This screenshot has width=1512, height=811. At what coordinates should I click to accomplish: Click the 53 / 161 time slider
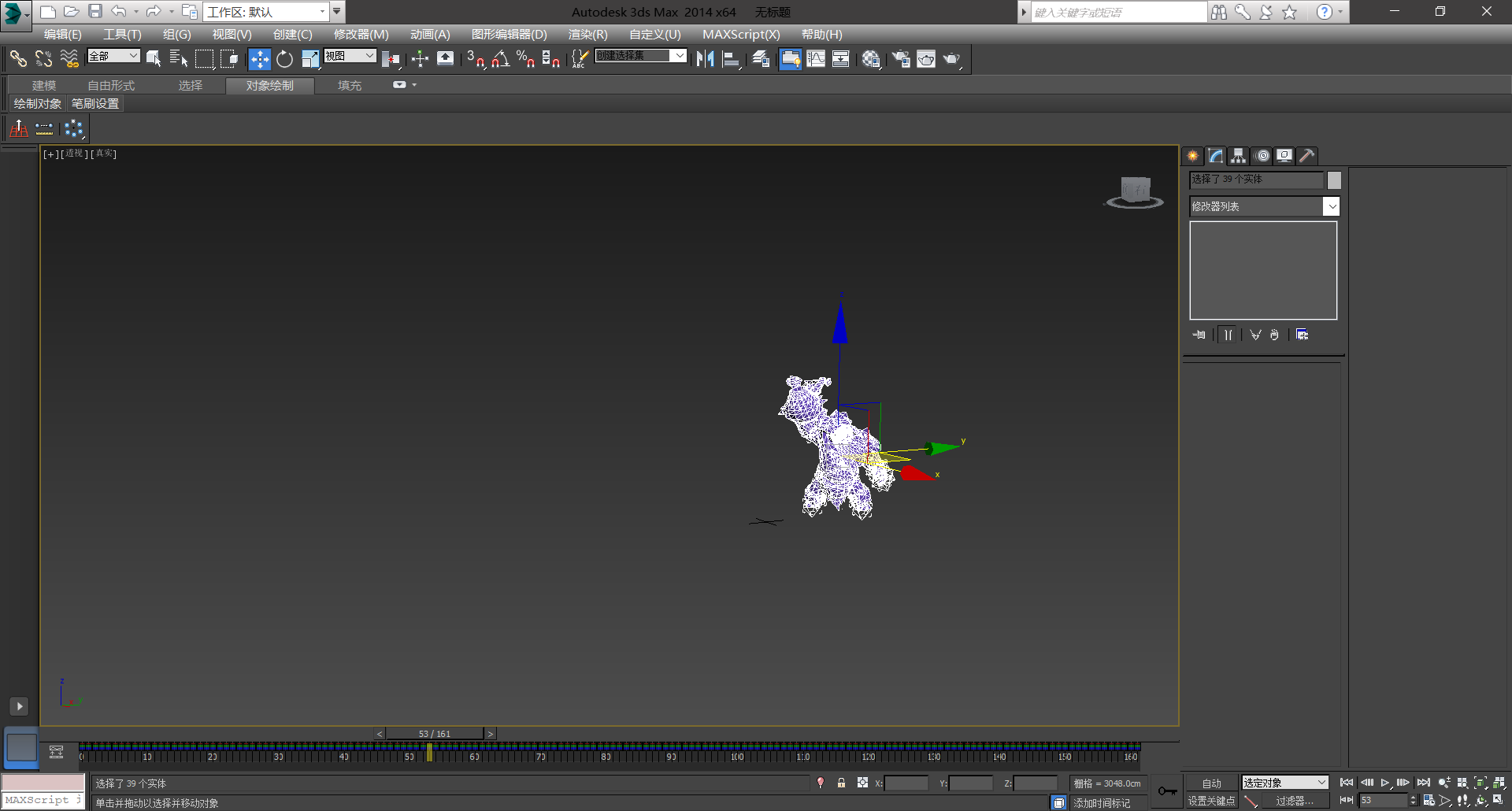pyautogui.click(x=435, y=734)
